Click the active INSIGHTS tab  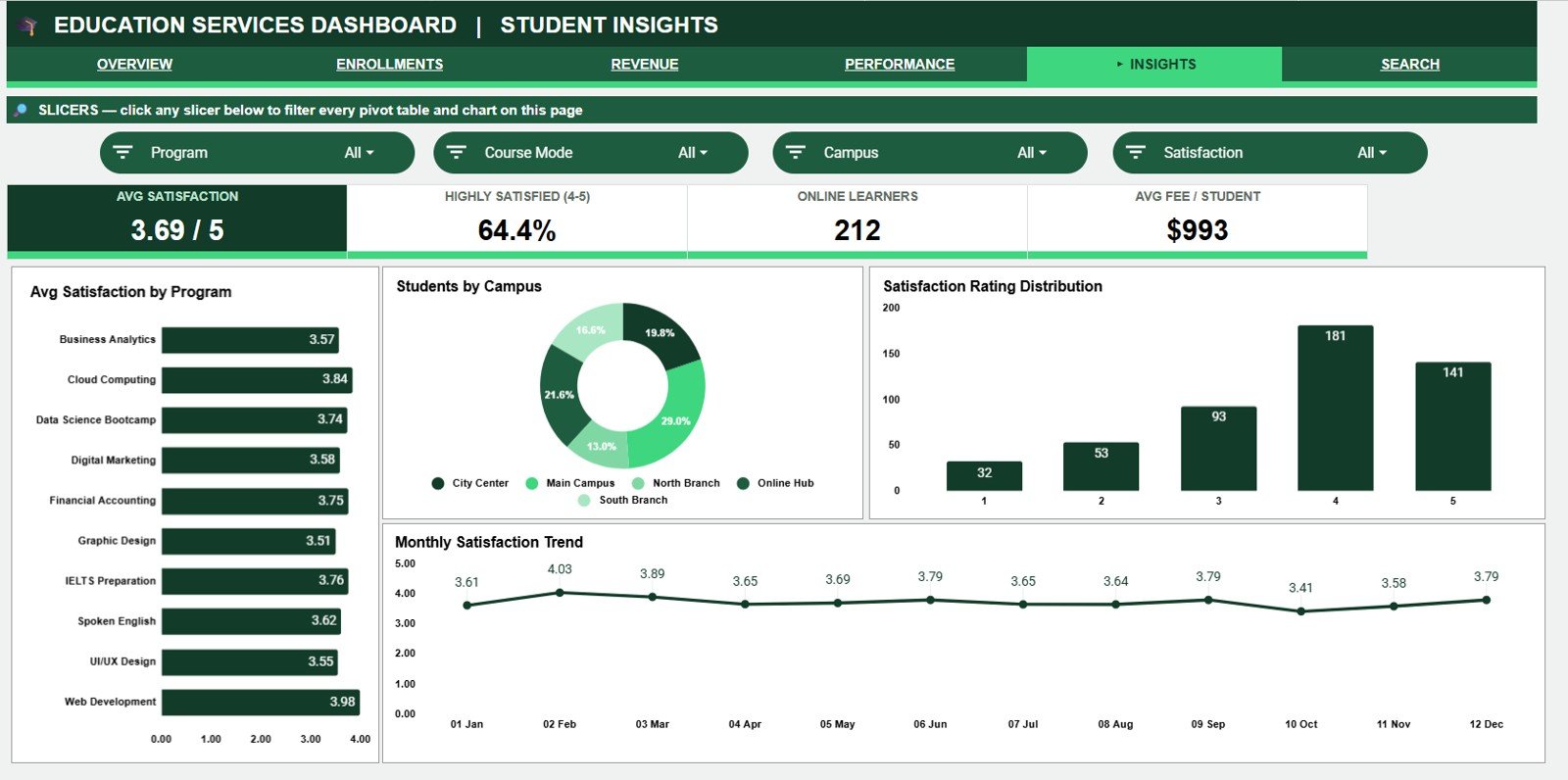pyautogui.click(x=1154, y=65)
